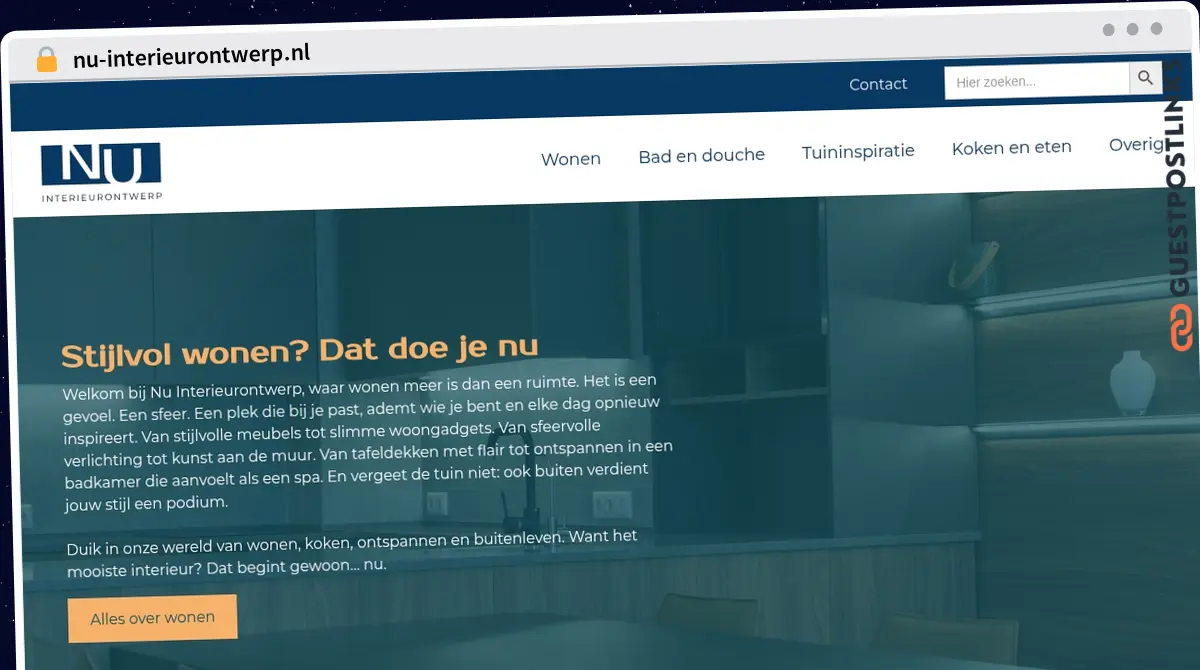This screenshot has width=1200, height=670.
Task: Open the Wonen menu item
Action: tap(571, 159)
